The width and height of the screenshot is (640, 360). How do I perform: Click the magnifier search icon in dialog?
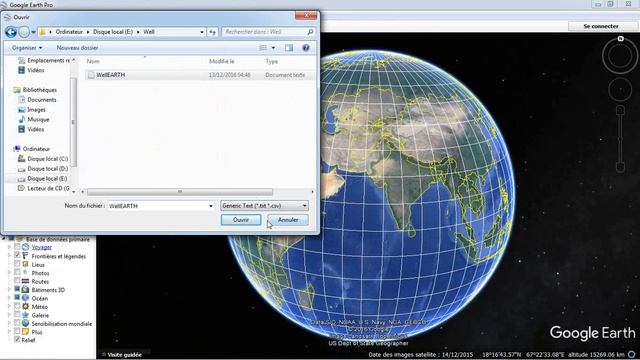(310, 32)
